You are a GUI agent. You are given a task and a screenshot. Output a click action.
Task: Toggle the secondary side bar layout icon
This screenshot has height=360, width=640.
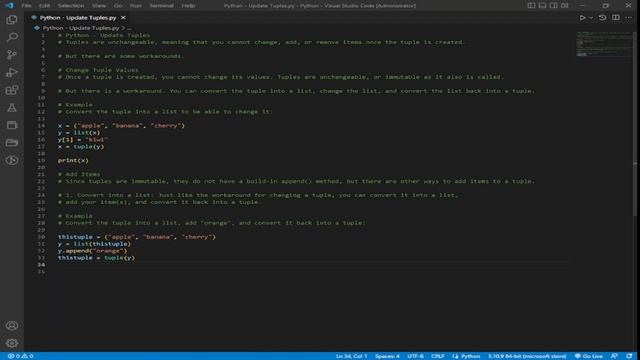[553, 6]
